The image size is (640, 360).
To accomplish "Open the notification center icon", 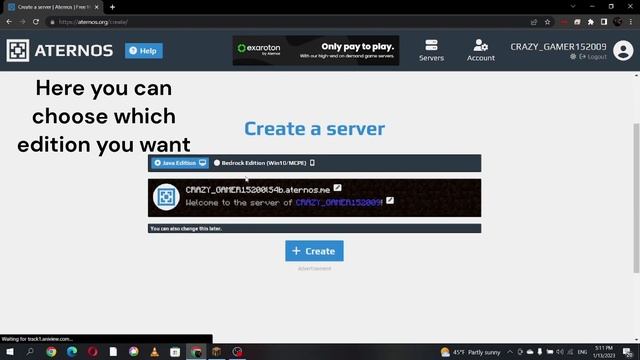I will 627,352.
